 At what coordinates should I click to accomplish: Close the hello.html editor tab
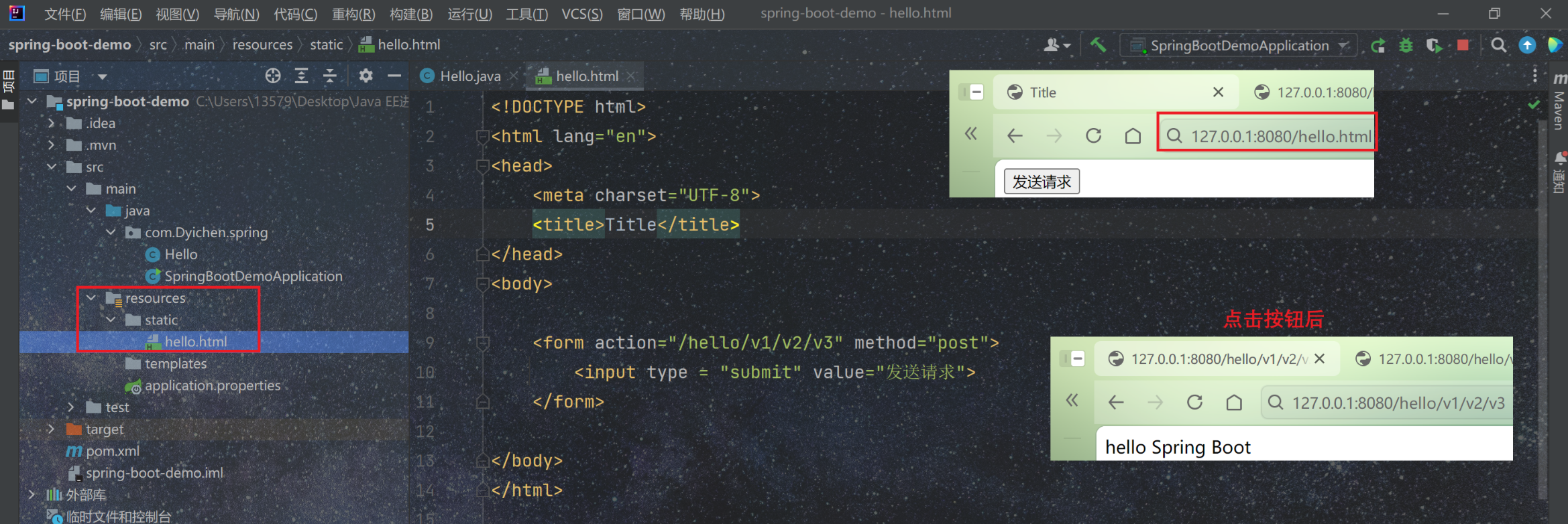tap(631, 76)
